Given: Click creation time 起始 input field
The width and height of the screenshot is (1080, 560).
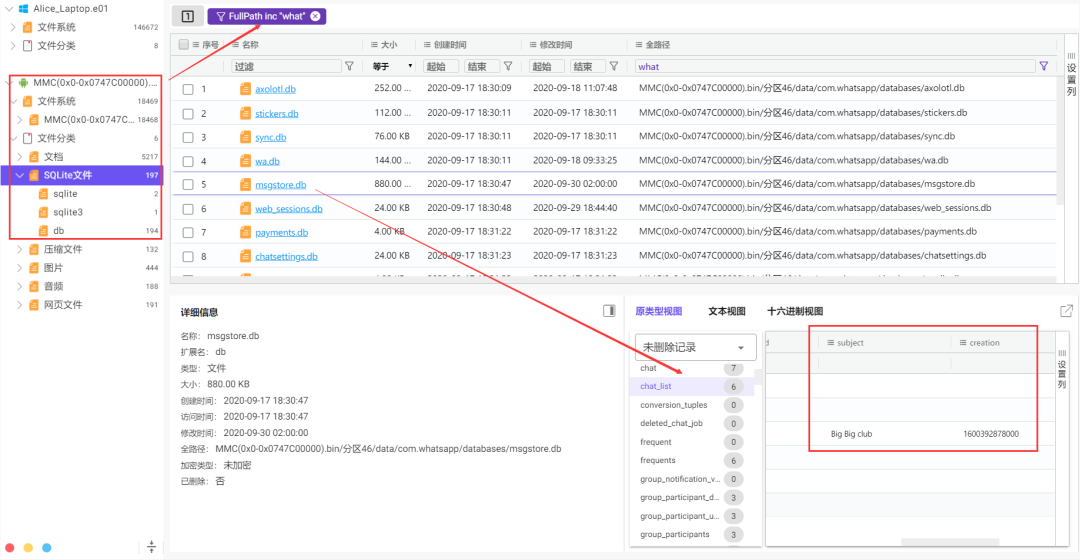Looking at the screenshot, I should [439, 66].
